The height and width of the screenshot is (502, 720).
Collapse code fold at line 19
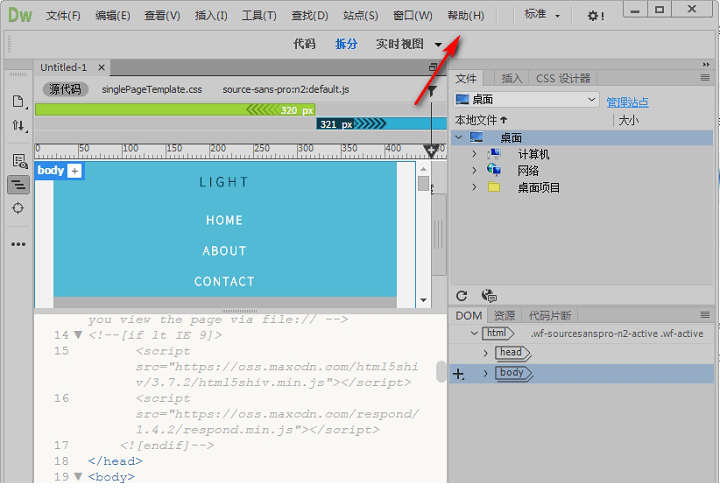[78, 477]
